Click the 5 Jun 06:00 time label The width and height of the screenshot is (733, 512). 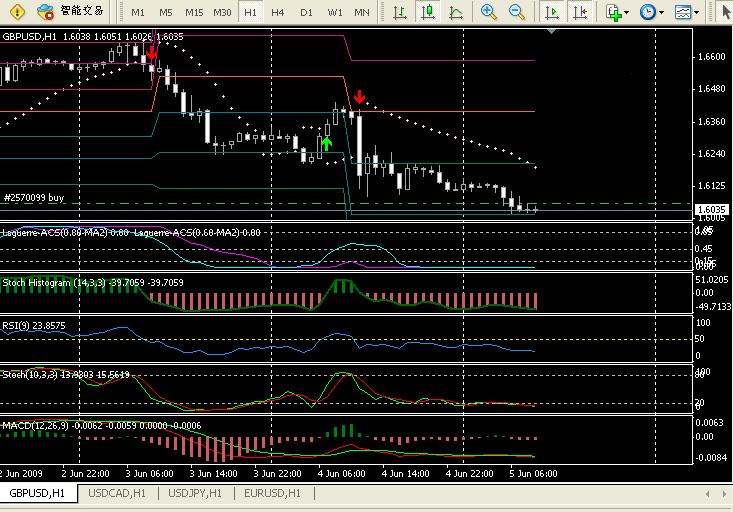(533, 474)
